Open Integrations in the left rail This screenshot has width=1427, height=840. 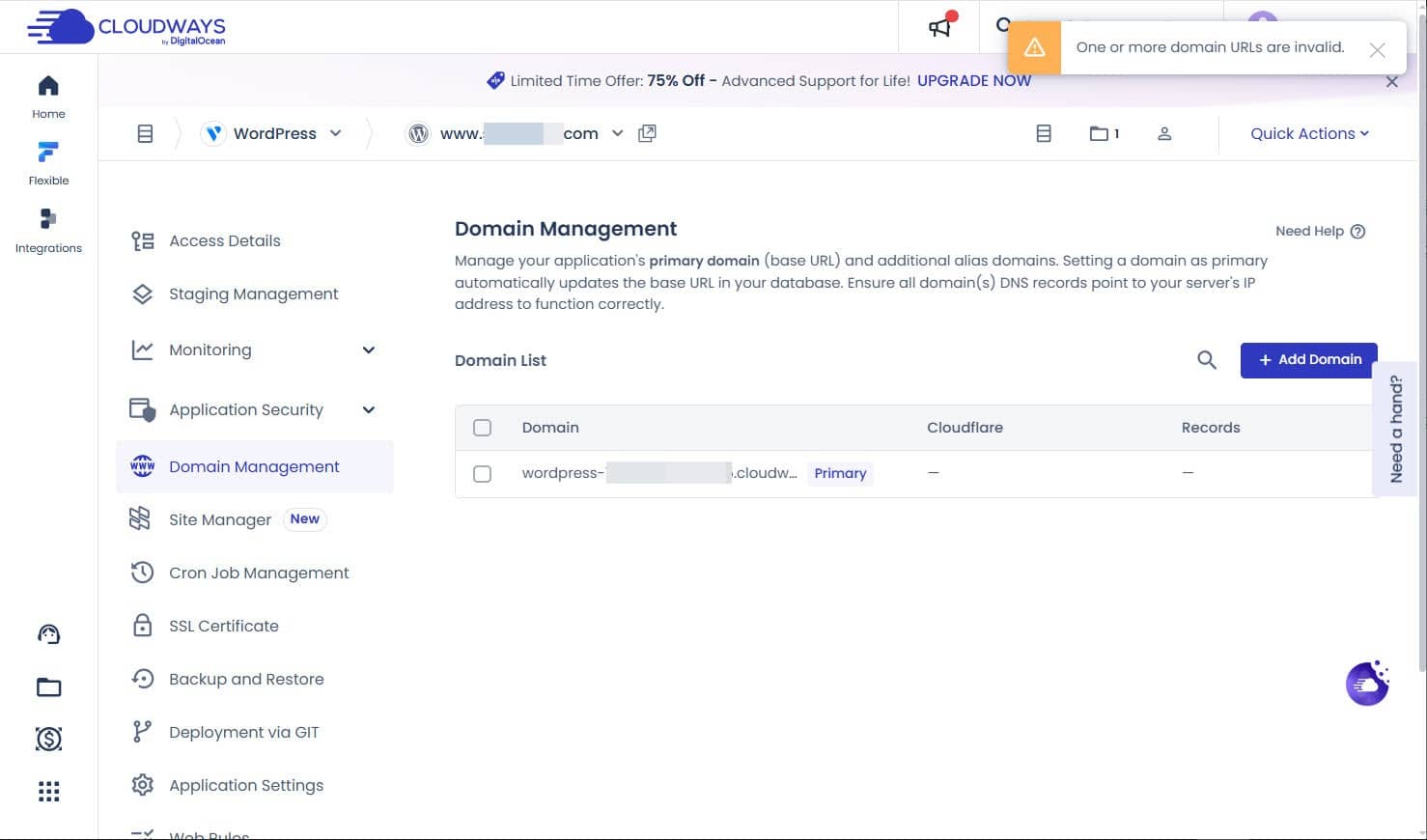pos(48,231)
